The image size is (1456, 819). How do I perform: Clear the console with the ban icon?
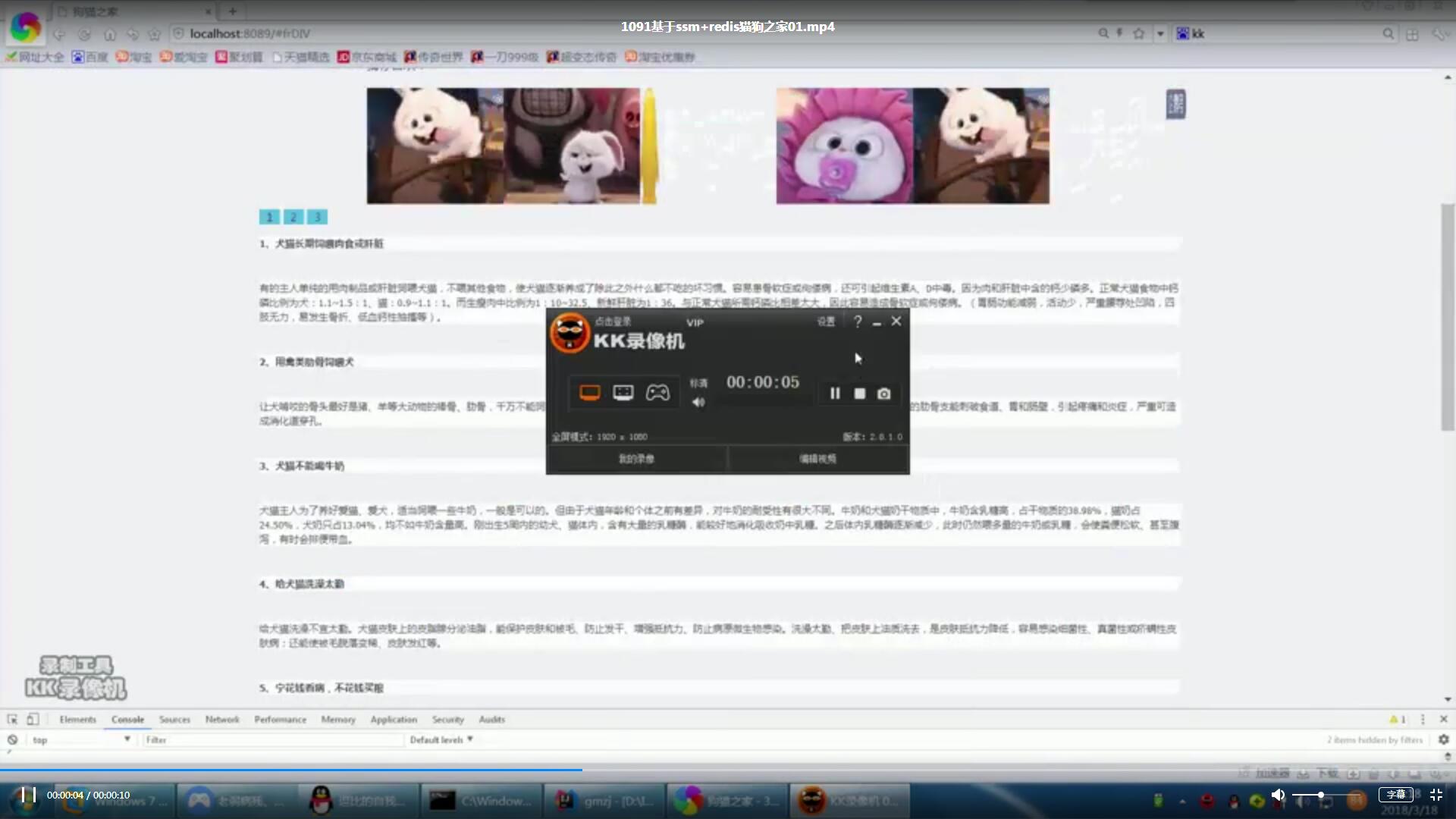point(12,739)
